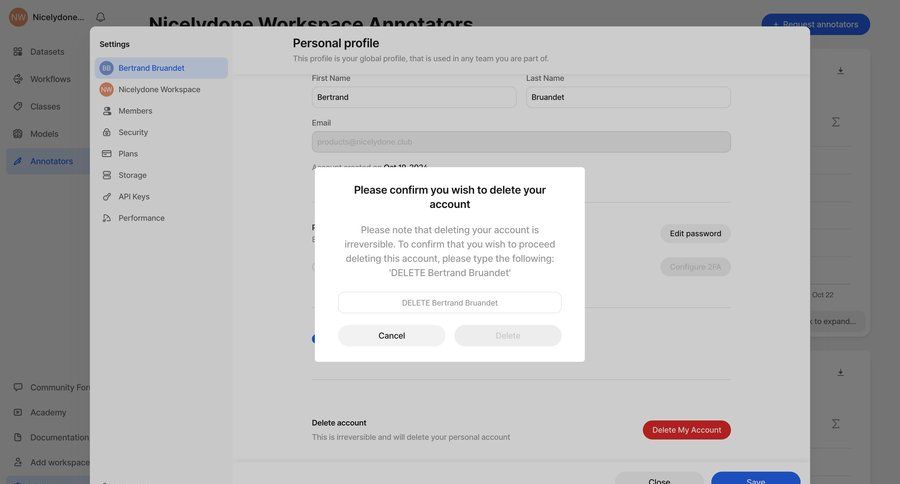This screenshot has height=484, width=900.
Task: Click the Storage database icon
Action: click(107, 175)
